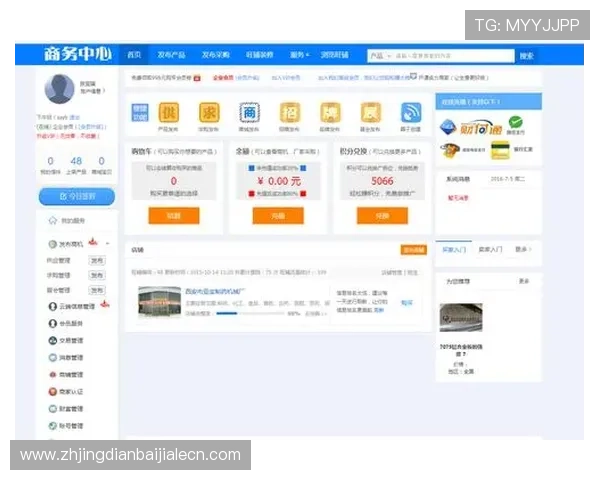Viewport: 600px width, 480px height.
Task: Click 发布 button beside 求购管理
Action: (97, 275)
